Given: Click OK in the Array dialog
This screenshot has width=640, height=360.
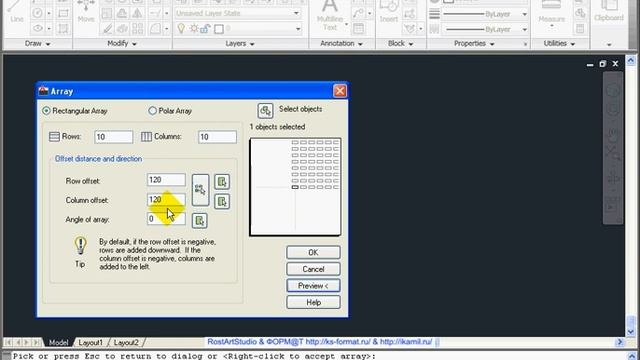Looking at the screenshot, I should 313,253.
